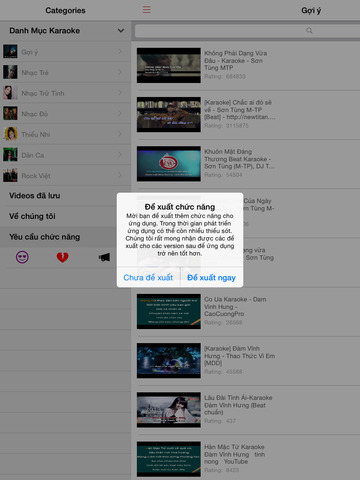360x480 pixels.
Task: Click the purple smiley face icon
Action: tap(22, 257)
